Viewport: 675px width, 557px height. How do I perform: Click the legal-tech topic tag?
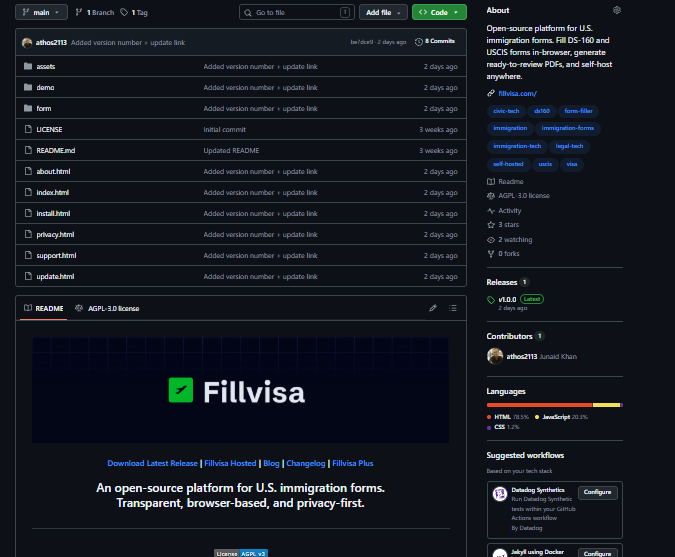click(570, 146)
